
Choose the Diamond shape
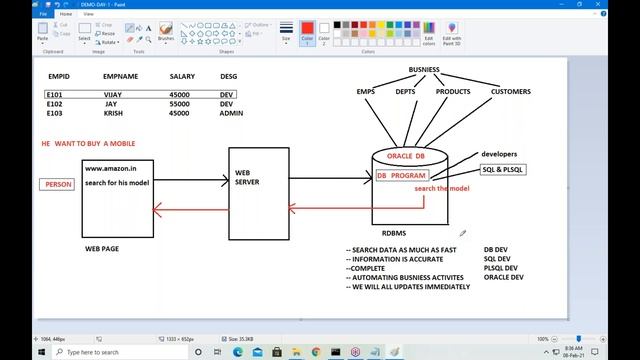click(192, 33)
